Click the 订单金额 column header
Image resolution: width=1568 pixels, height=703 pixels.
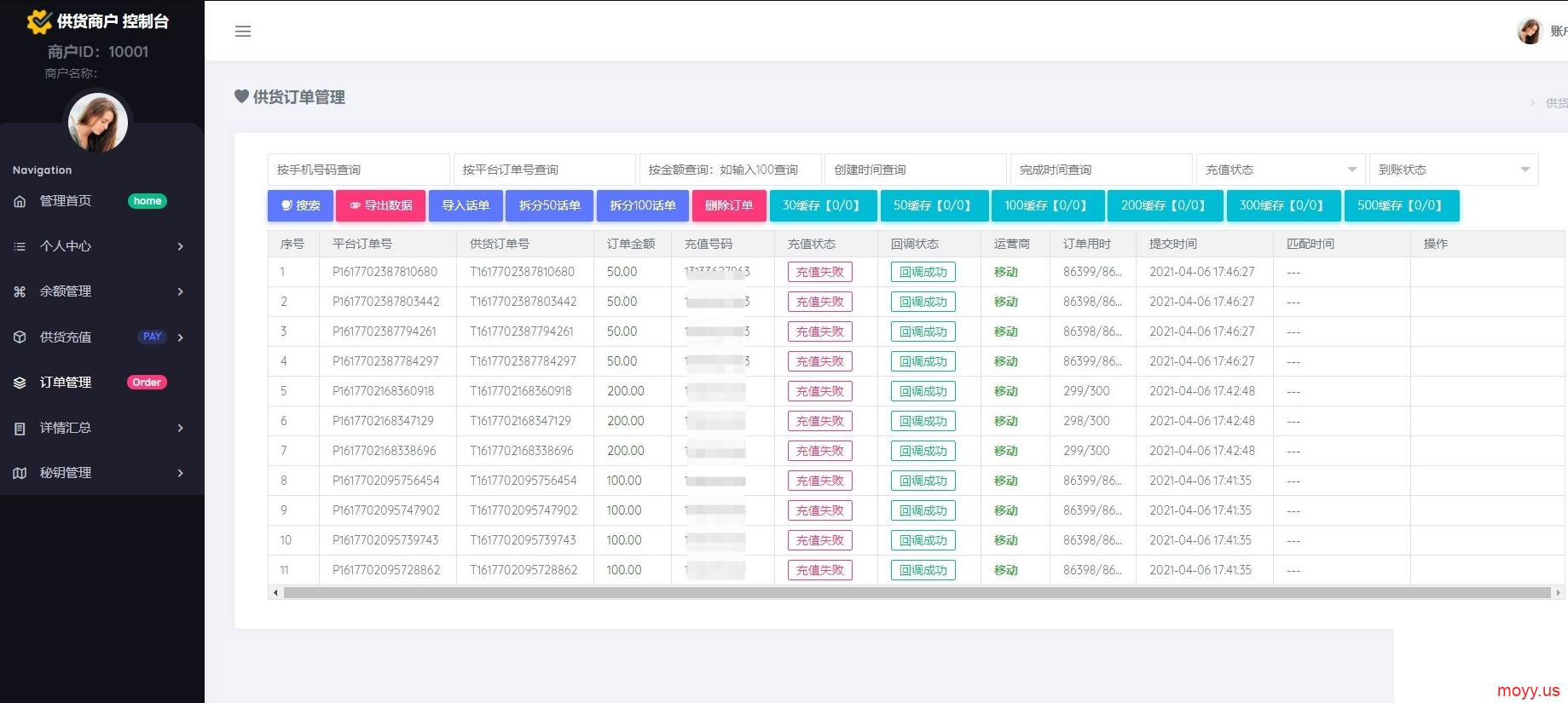(631, 244)
